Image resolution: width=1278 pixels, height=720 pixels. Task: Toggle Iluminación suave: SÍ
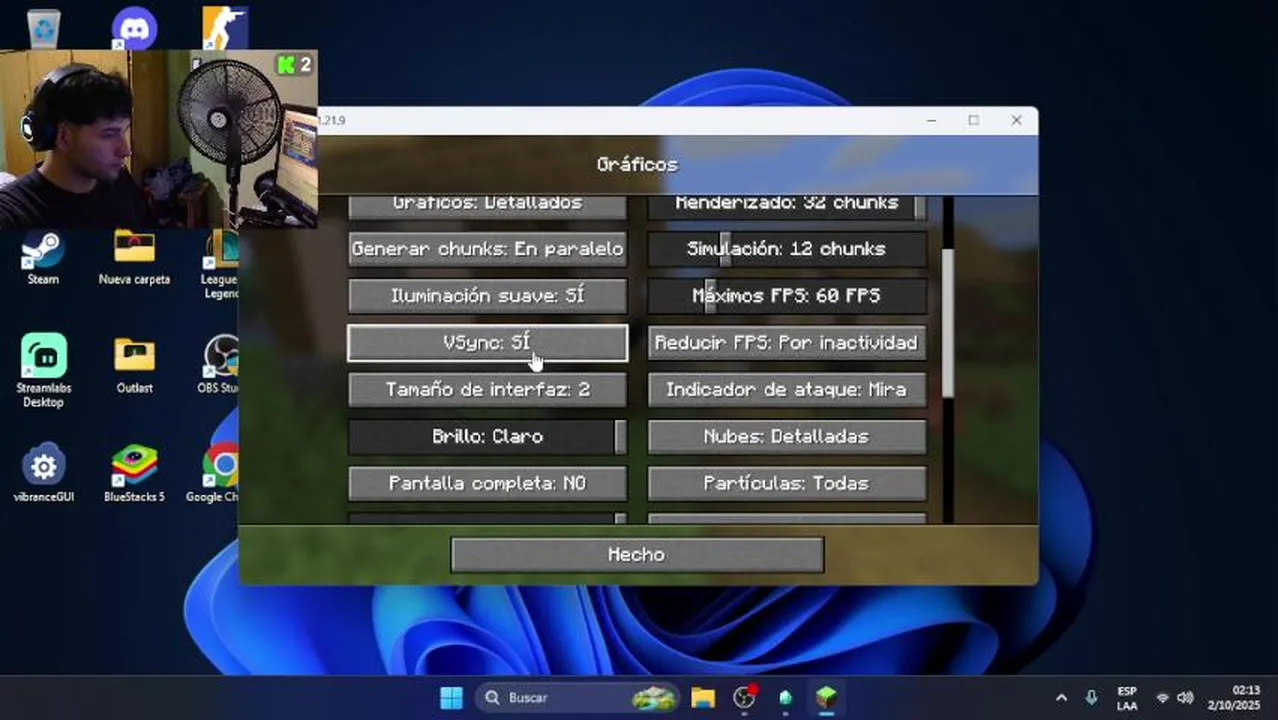[x=488, y=296]
